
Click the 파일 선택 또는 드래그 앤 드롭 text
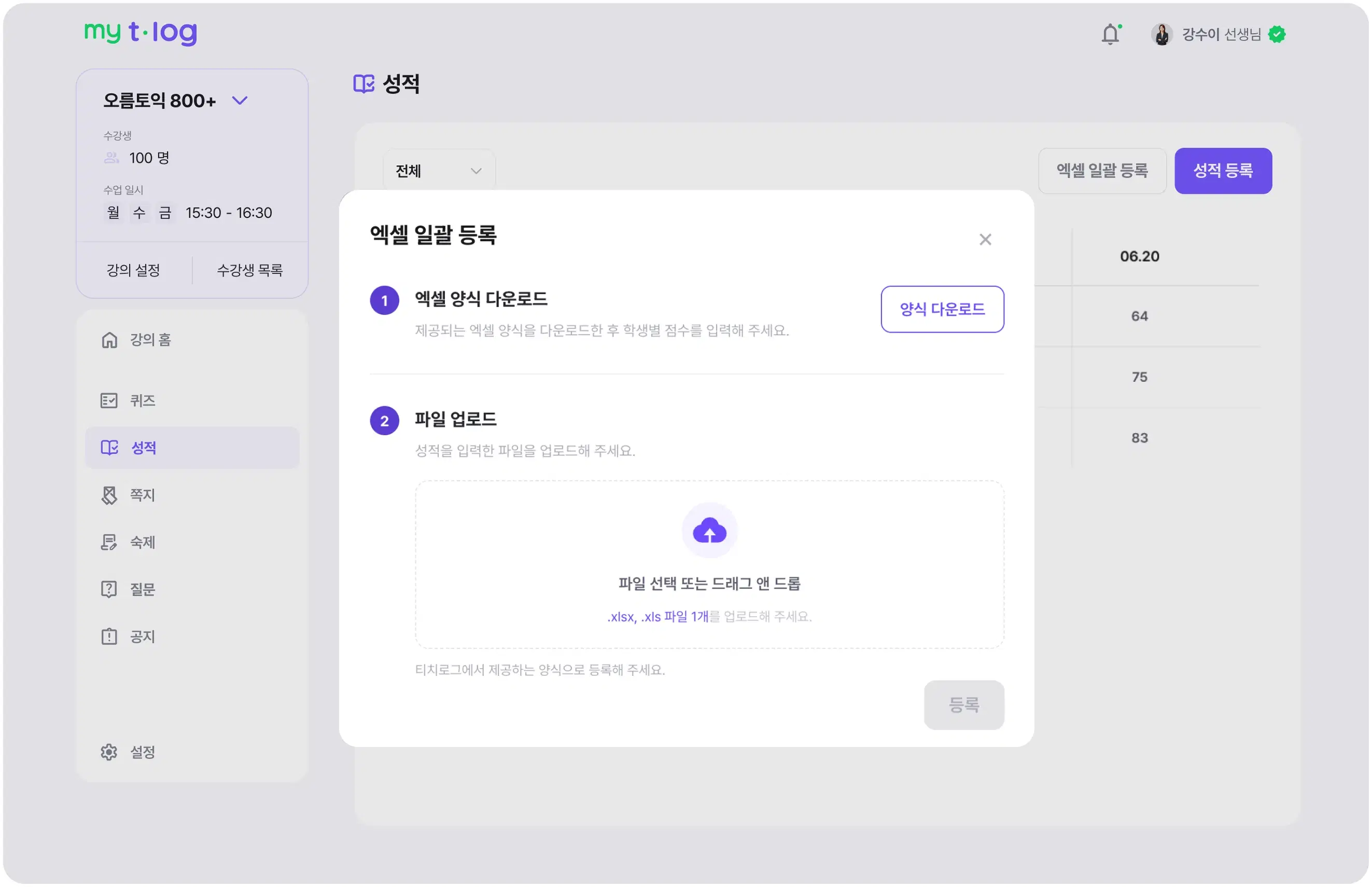(709, 584)
